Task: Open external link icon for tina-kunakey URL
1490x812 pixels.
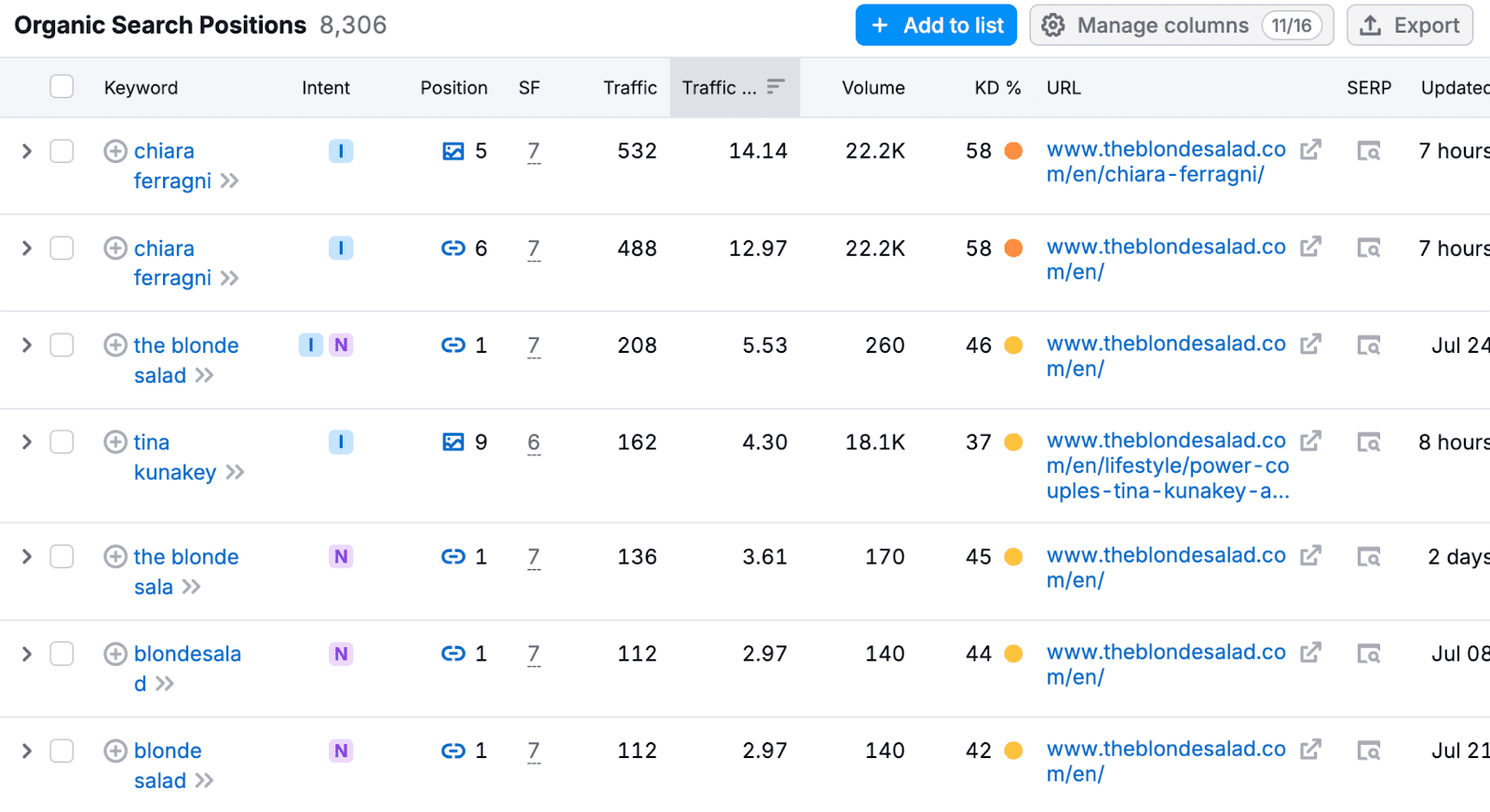Action: click(1311, 441)
